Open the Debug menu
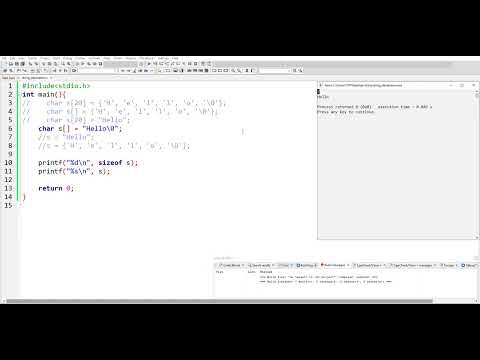 (67, 58)
